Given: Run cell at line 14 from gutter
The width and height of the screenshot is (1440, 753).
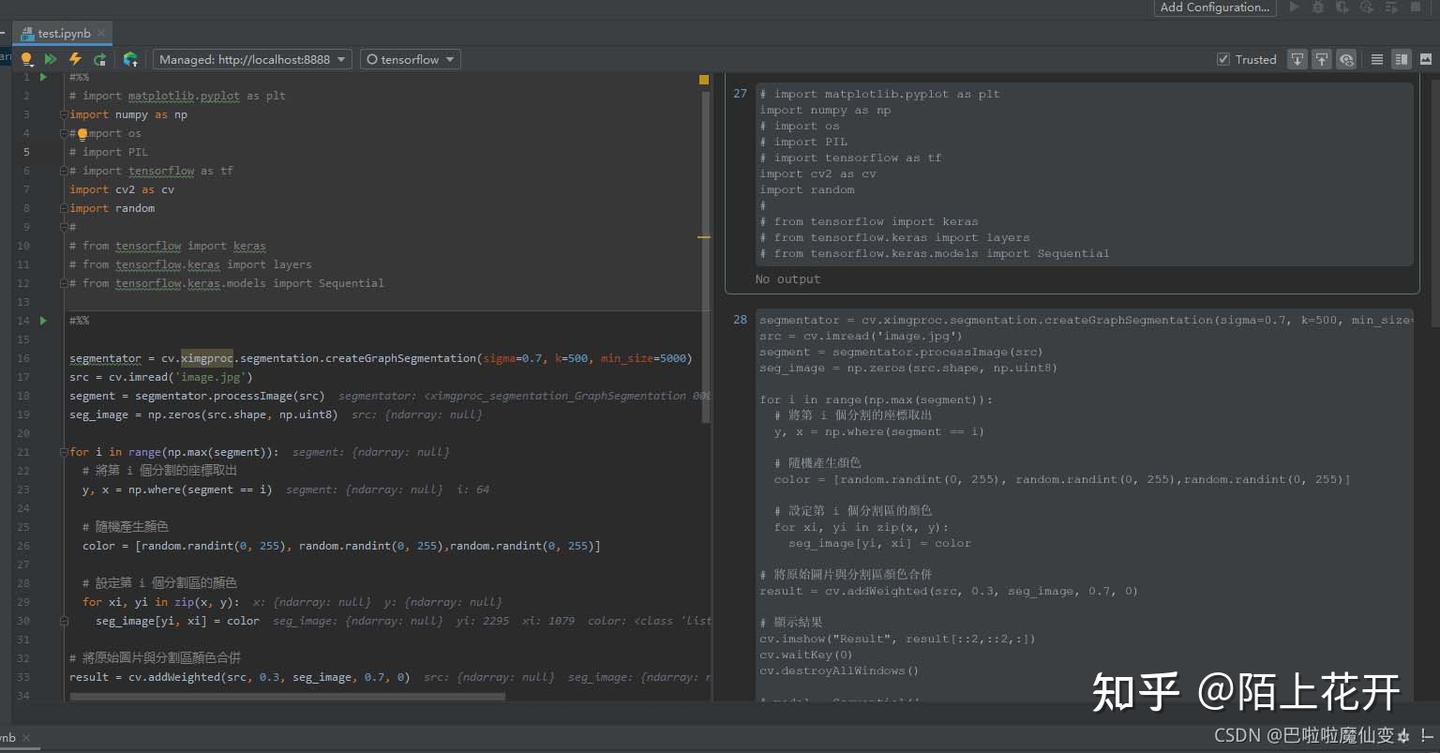Looking at the screenshot, I should click(x=43, y=321).
